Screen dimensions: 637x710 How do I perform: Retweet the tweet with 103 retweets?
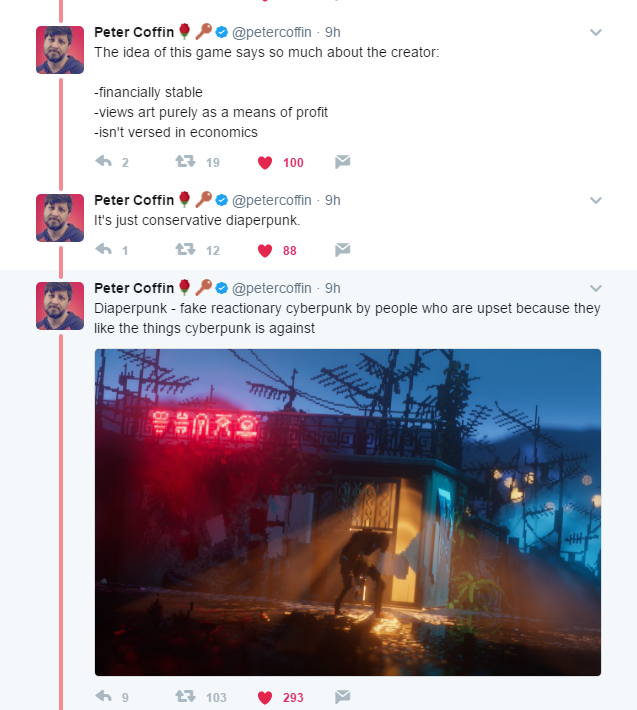click(185, 696)
